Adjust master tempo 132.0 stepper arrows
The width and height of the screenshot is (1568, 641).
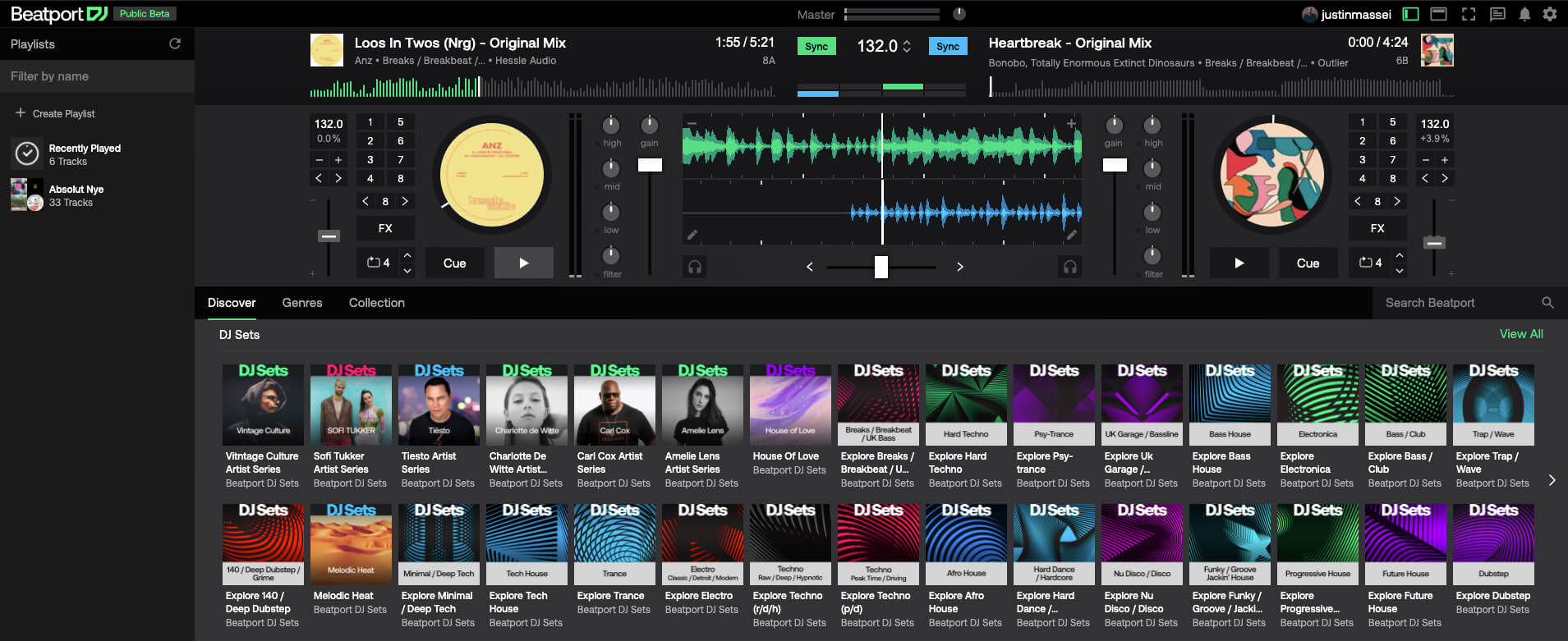pyautogui.click(x=907, y=46)
